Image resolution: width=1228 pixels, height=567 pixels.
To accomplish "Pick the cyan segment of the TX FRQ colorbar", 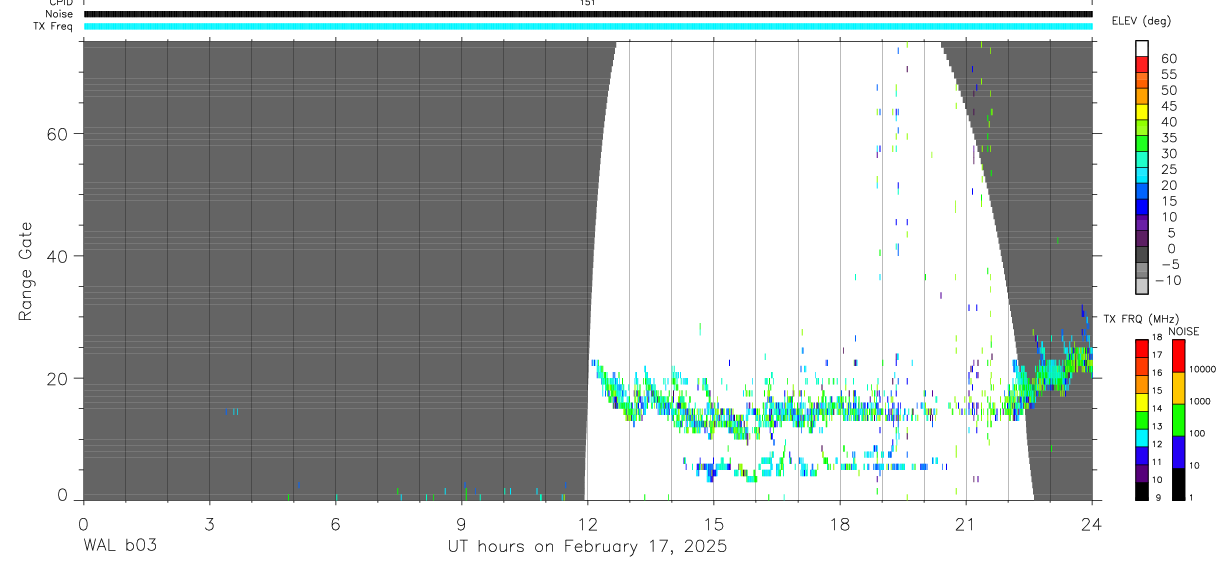I will click(x=1141, y=437).
